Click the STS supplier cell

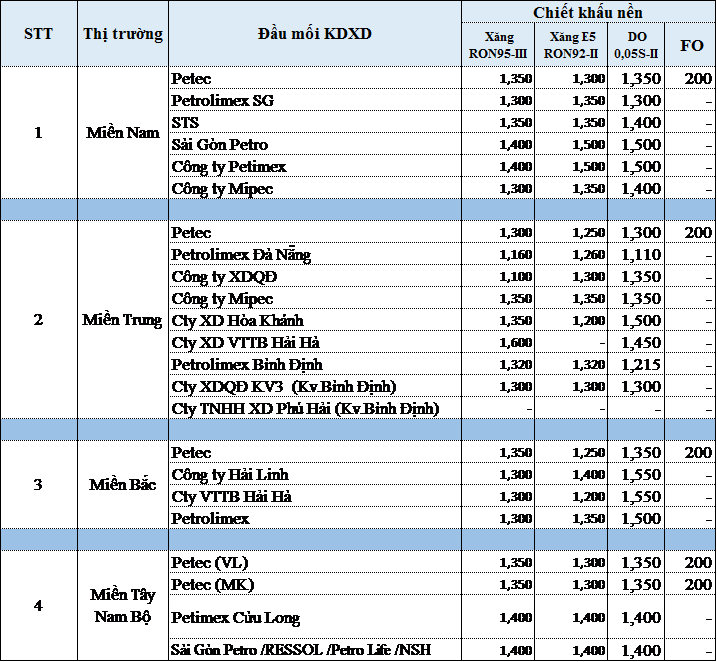[315, 122]
